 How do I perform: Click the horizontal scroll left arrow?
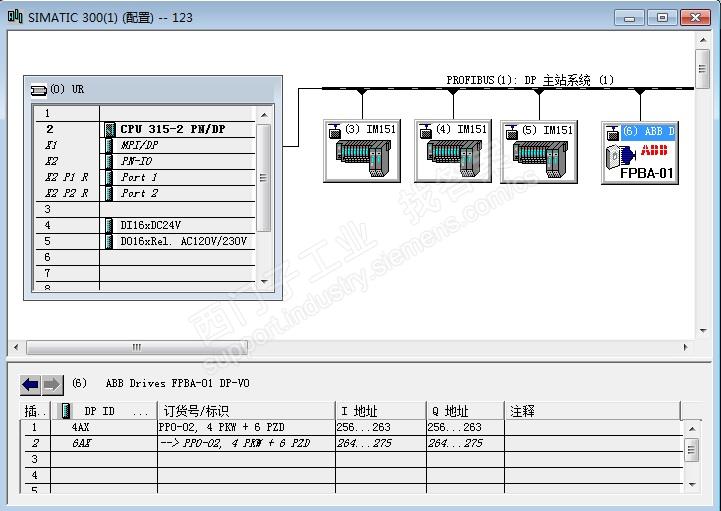(17, 347)
